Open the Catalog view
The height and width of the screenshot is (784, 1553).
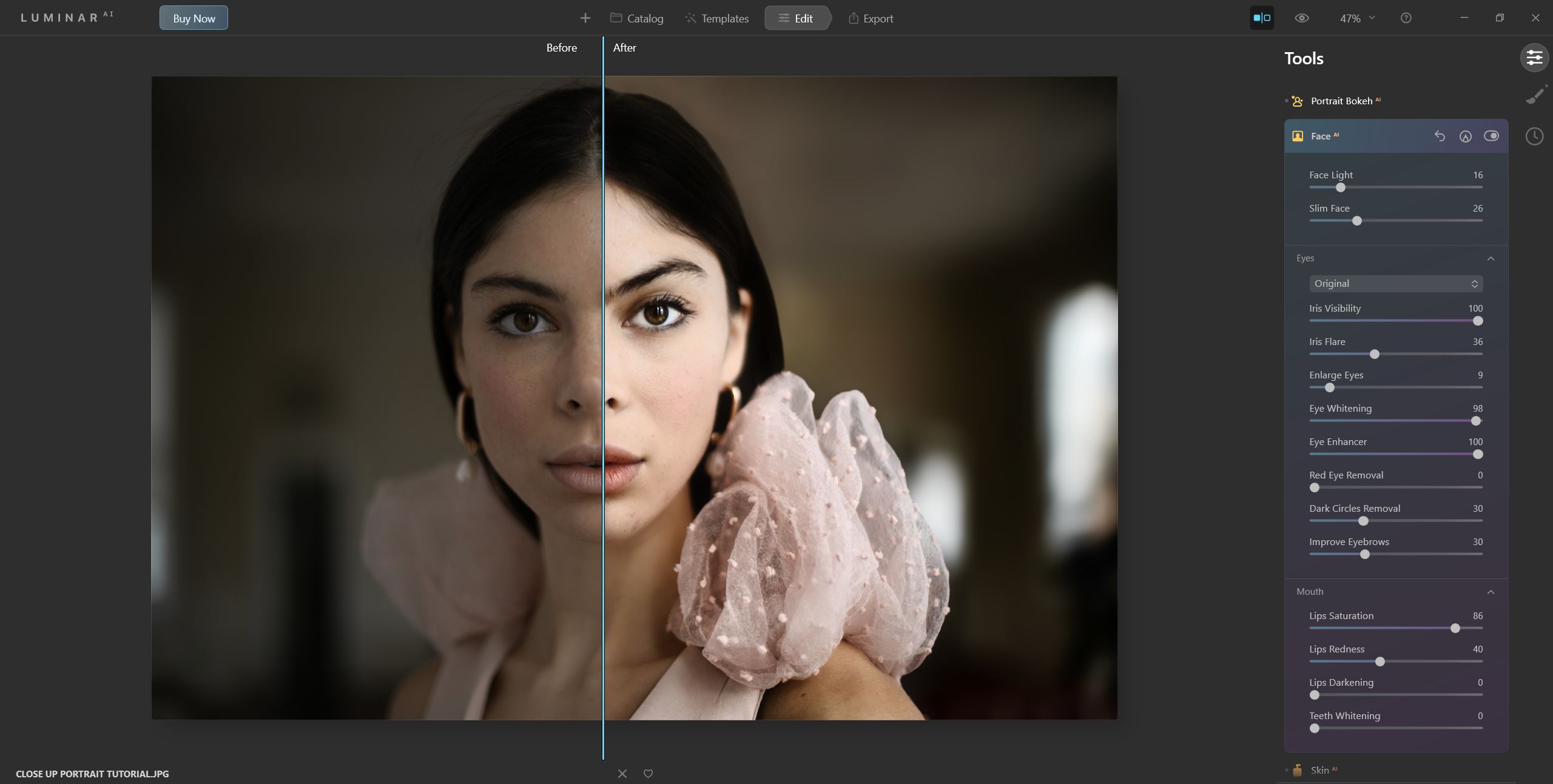pyautogui.click(x=636, y=18)
